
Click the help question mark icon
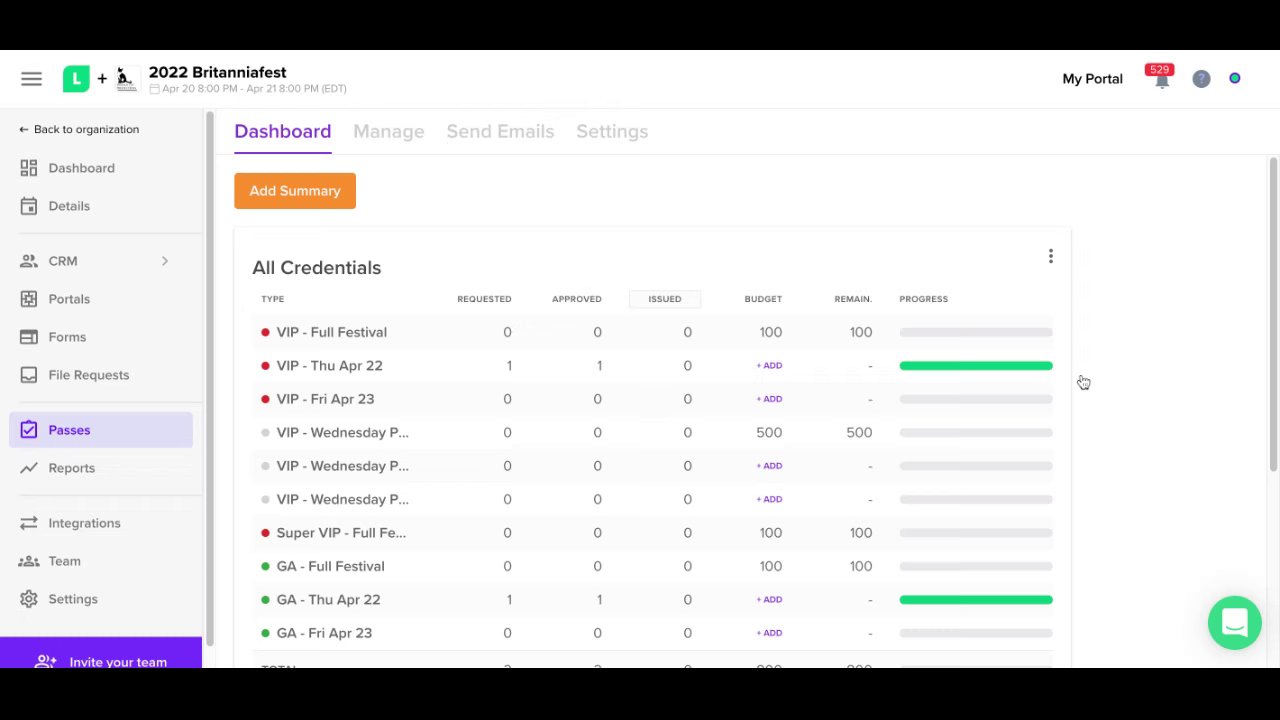pyautogui.click(x=1201, y=79)
